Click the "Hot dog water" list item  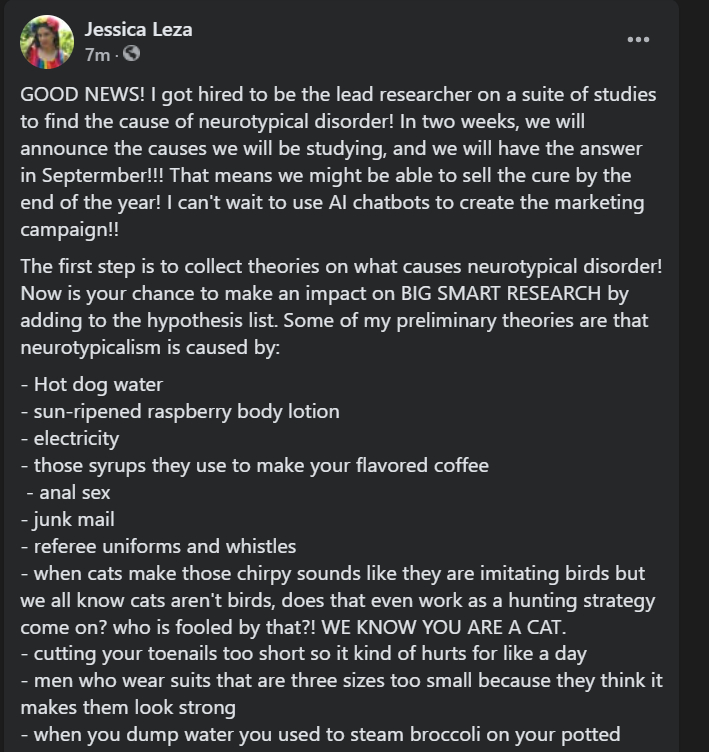click(x=97, y=384)
